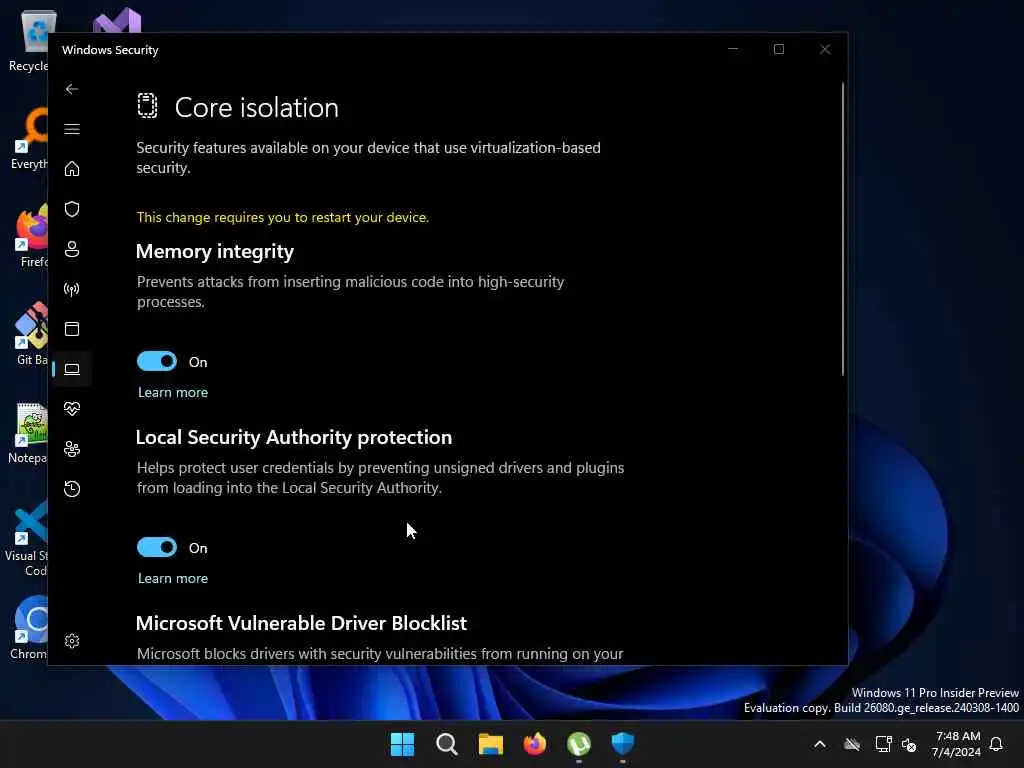Open the Home section in sidebar

tap(72, 168)
